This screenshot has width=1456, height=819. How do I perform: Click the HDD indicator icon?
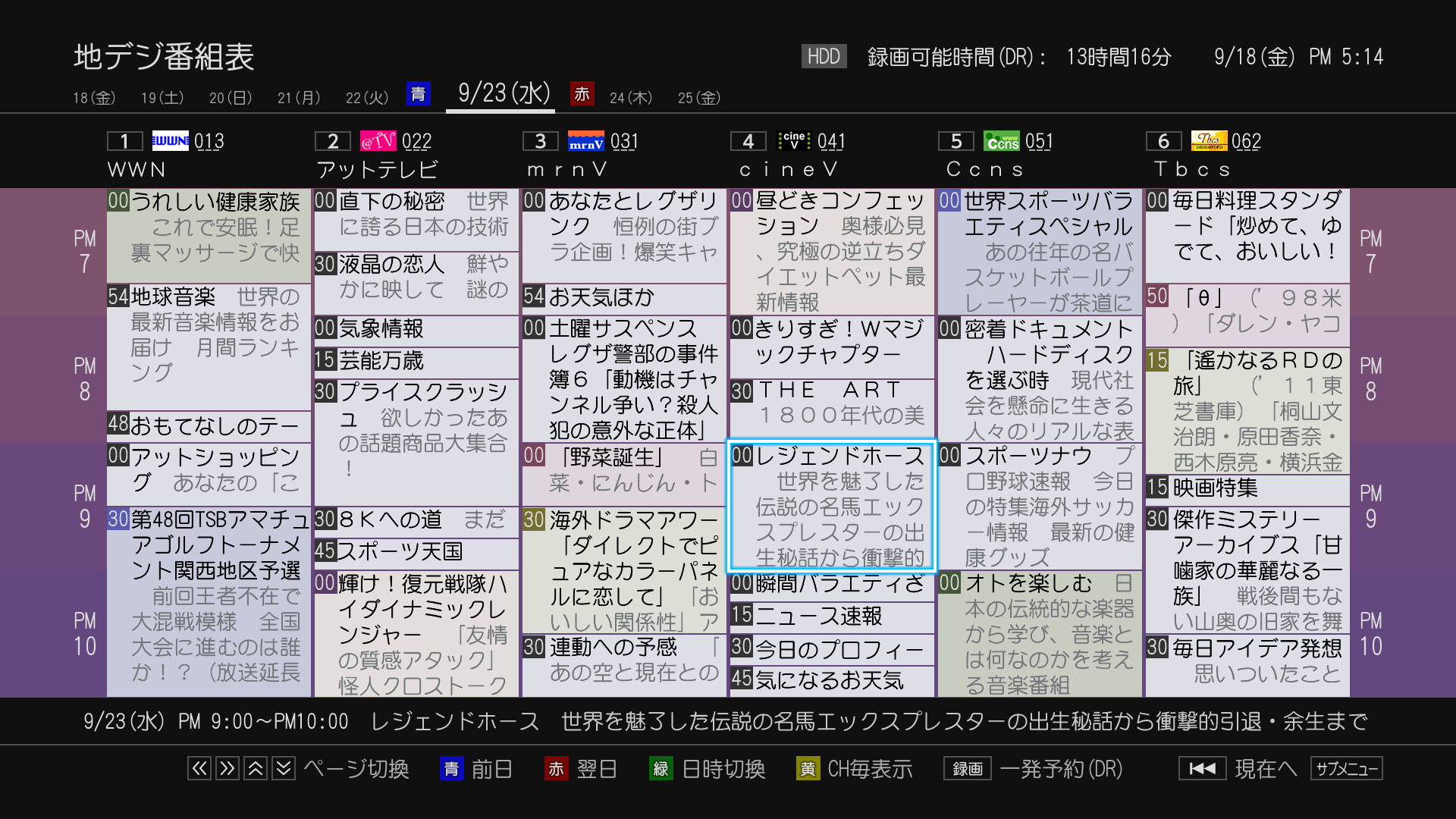(x=824, y=56)
